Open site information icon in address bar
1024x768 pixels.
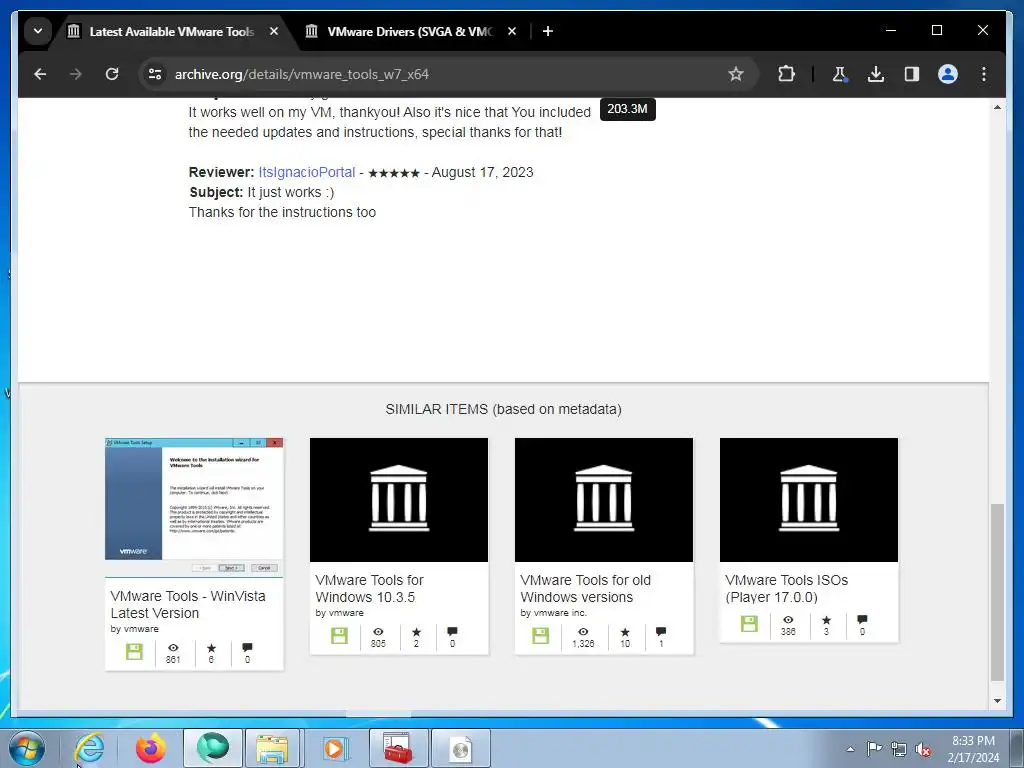tap(155, 74)
